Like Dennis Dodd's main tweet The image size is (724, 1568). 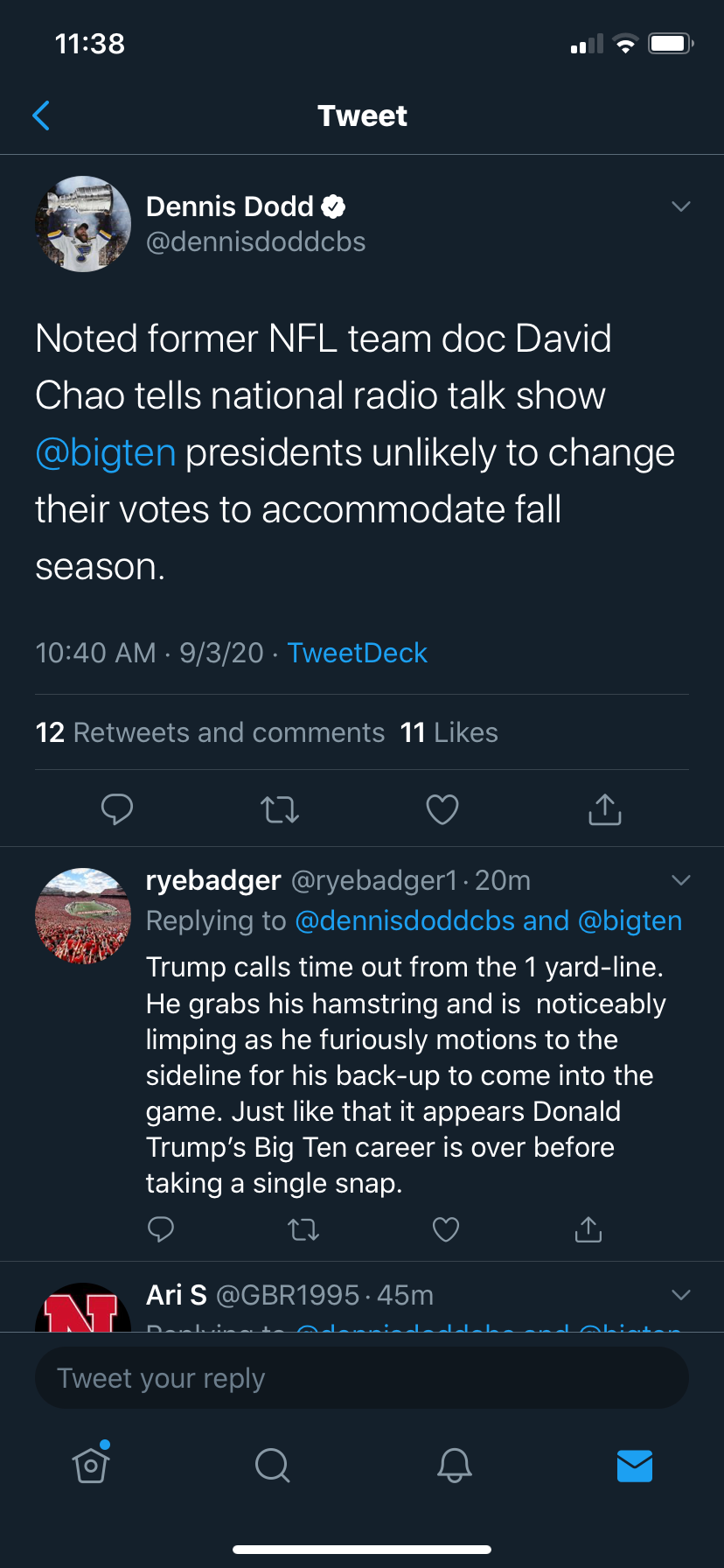442,809
